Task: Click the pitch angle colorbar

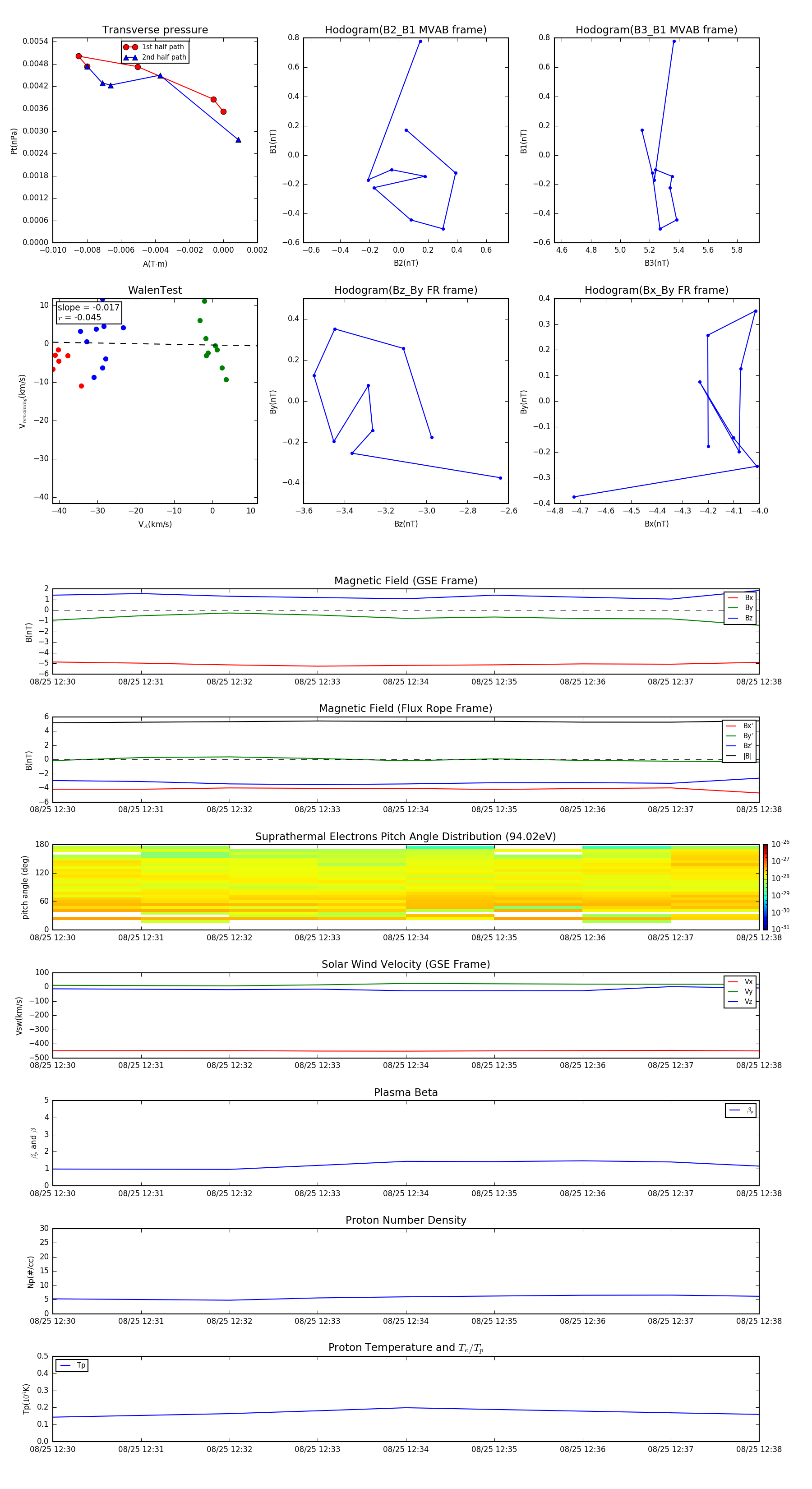Action: pyautogui.click(x=765, y=887)
